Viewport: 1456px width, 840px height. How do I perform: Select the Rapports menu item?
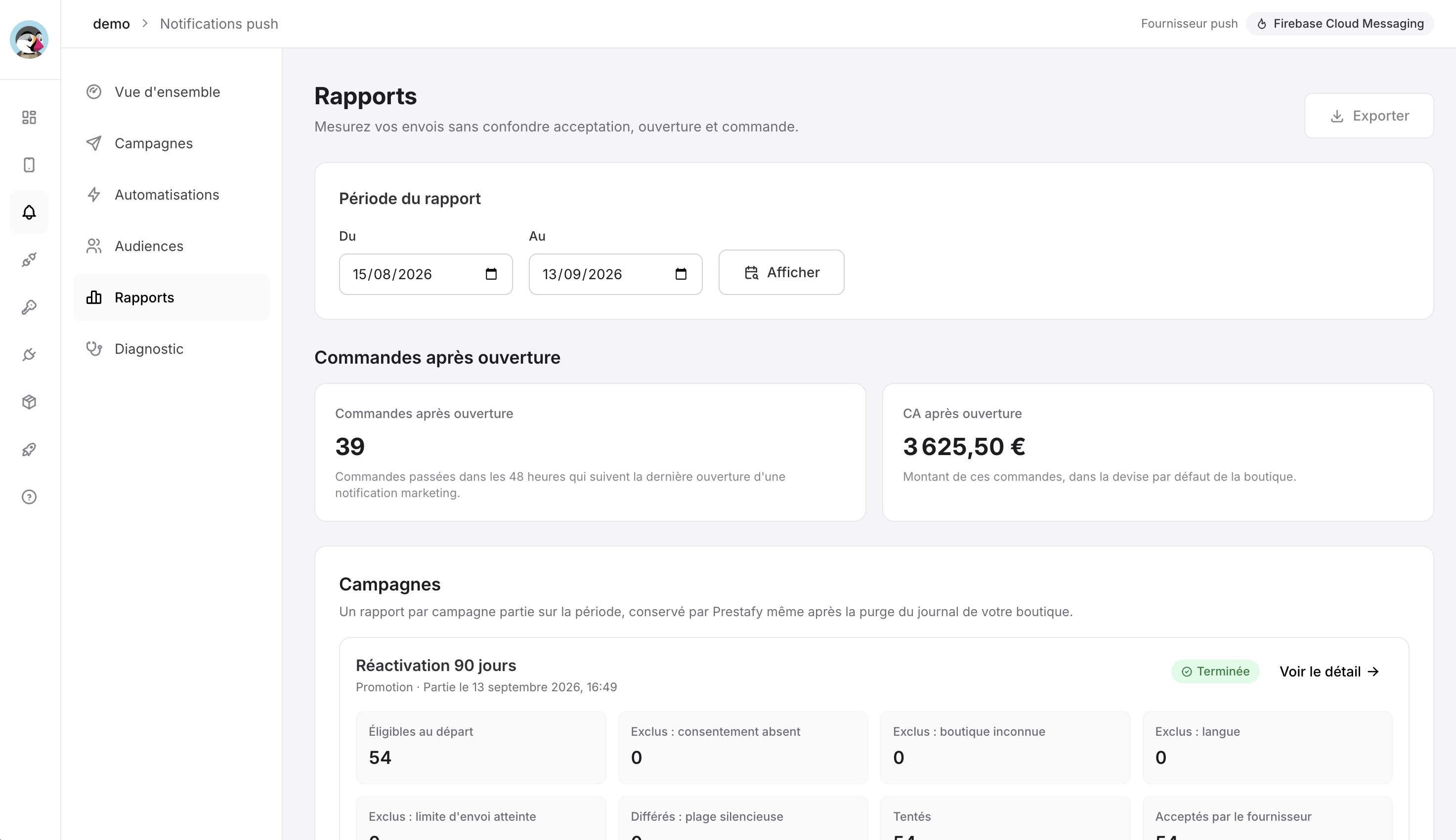tap(171, 297)
